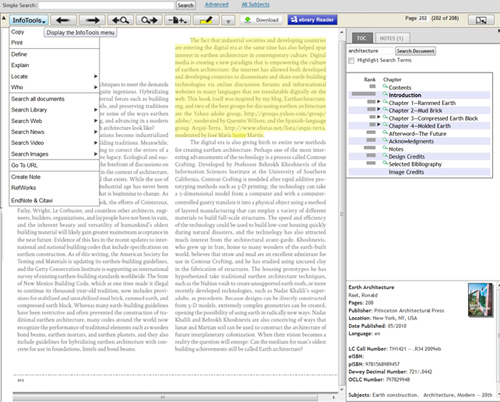Click the Simple Search input field
Viewport: 500px width, 402px height.
coord(107,5)
